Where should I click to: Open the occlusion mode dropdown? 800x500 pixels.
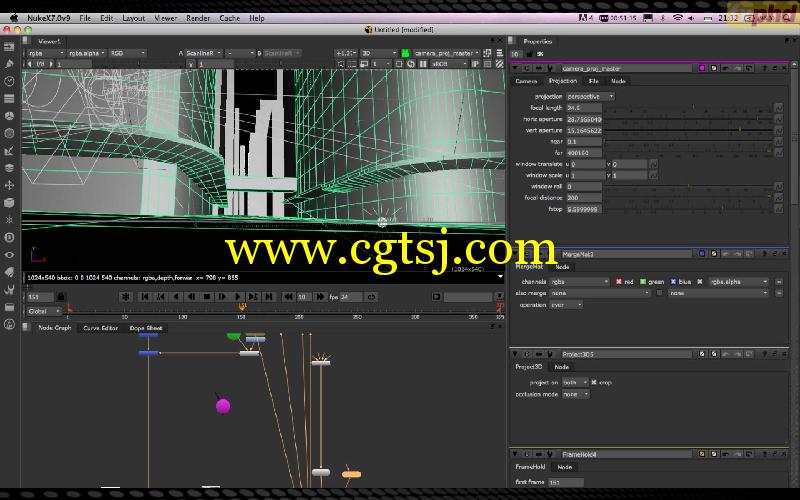coord(576,394)
